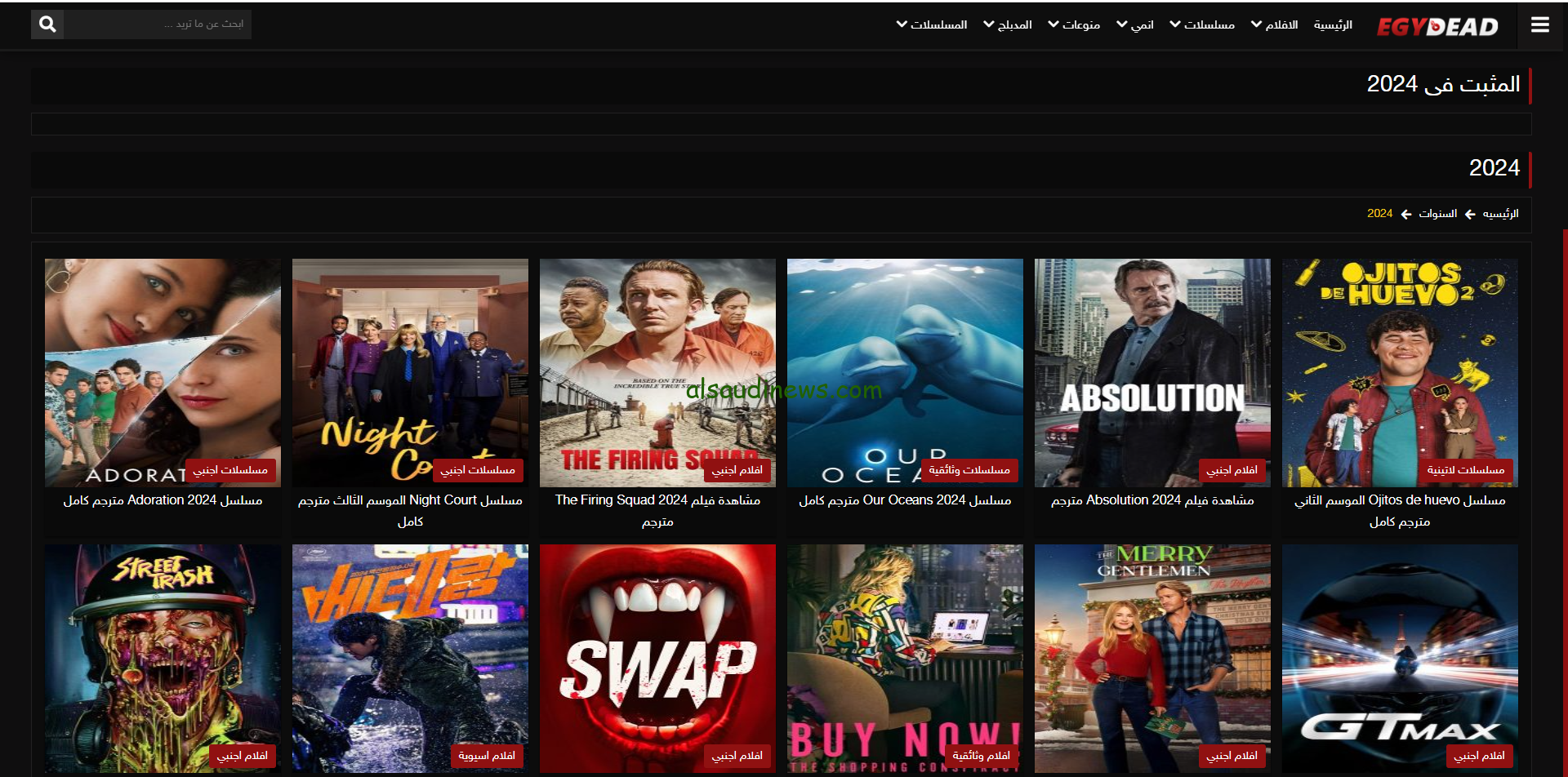Image resolution: width=1568 pixels, height=777 pixels.
Task: Click افلام اجنبي tag on Street Trash
Action: pos(242,756)
